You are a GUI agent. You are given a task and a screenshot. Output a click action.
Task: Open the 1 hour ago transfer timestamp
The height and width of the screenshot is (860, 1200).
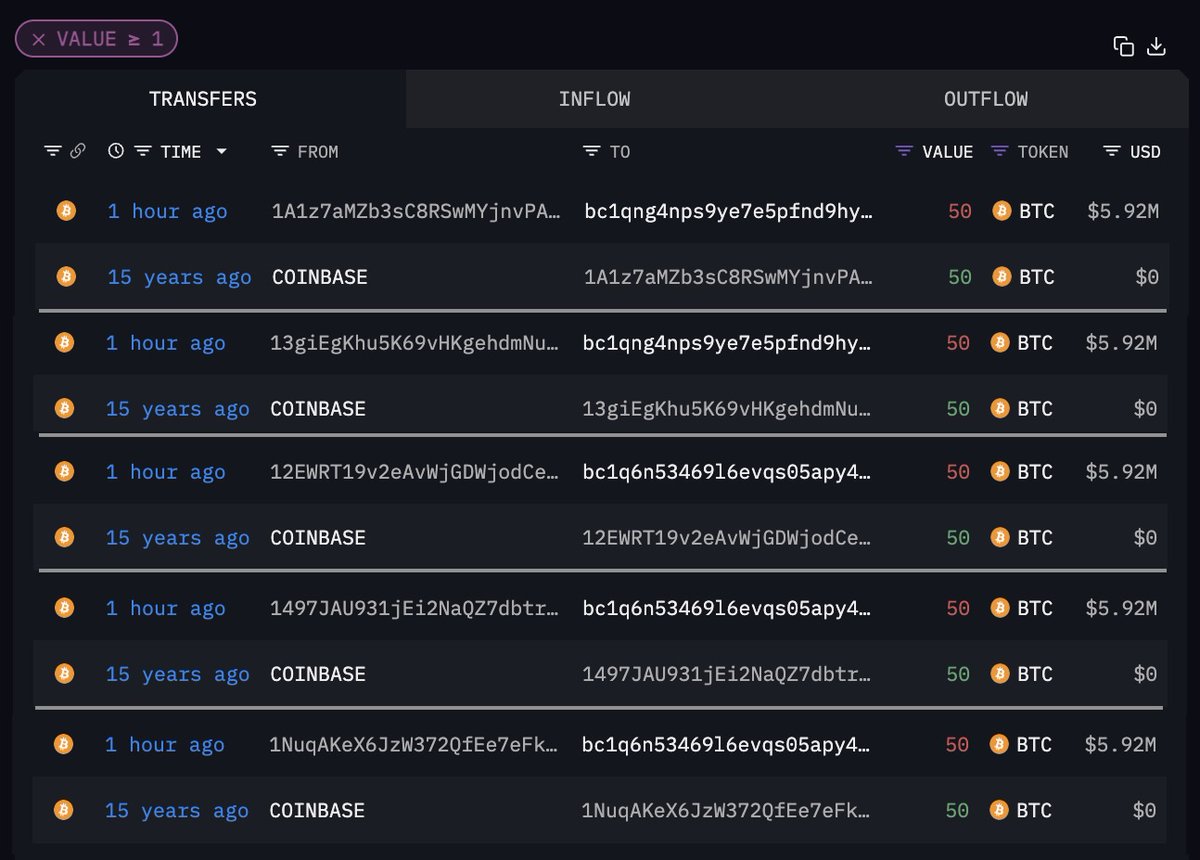(x=167, y=211)
